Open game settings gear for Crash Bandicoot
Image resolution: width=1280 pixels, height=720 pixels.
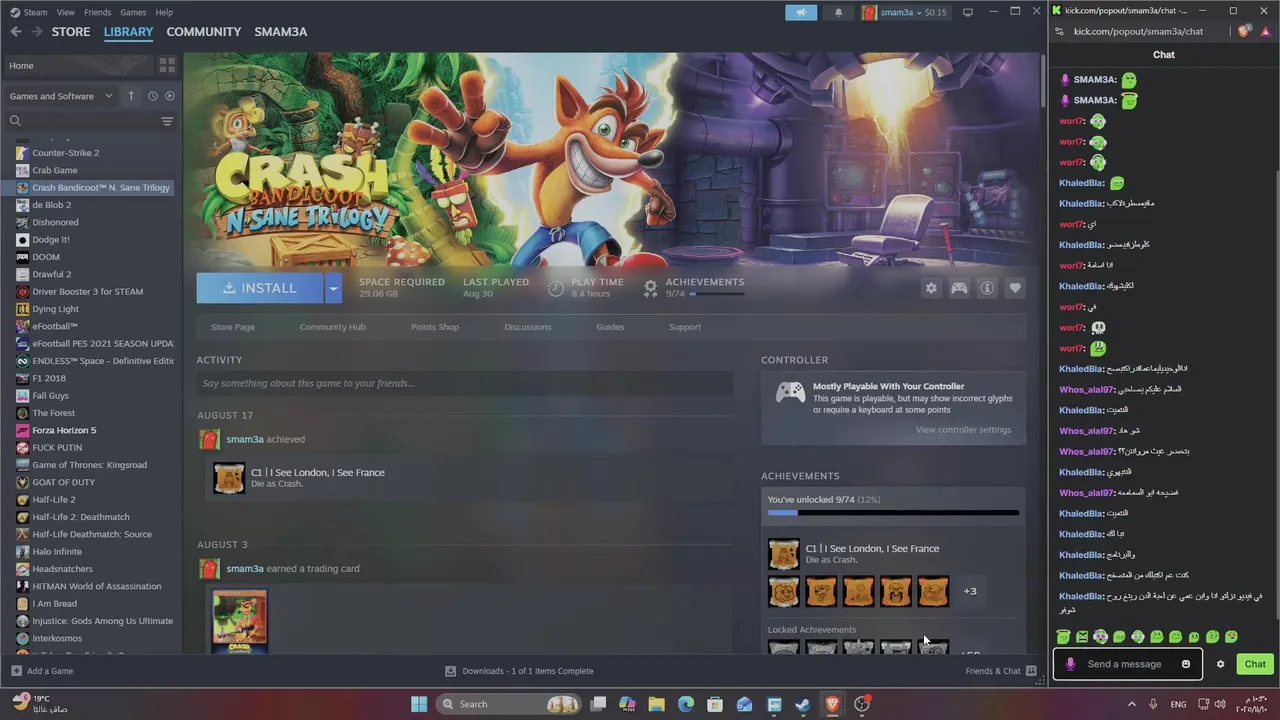931,288
